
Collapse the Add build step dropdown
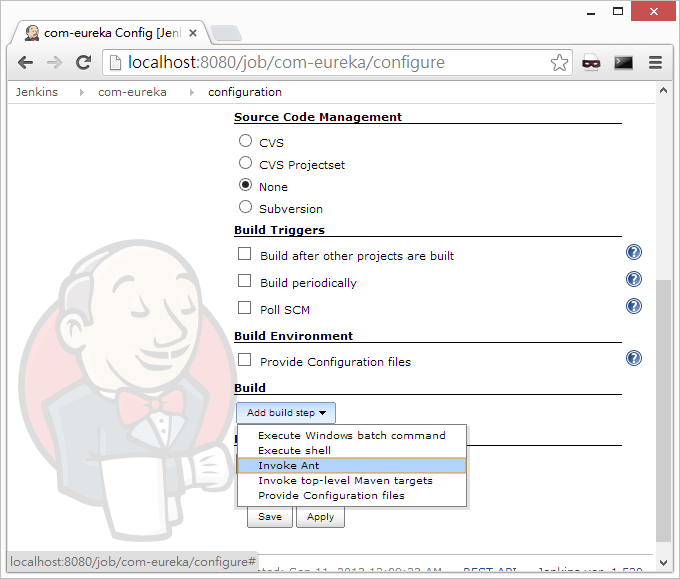(286, 413)
